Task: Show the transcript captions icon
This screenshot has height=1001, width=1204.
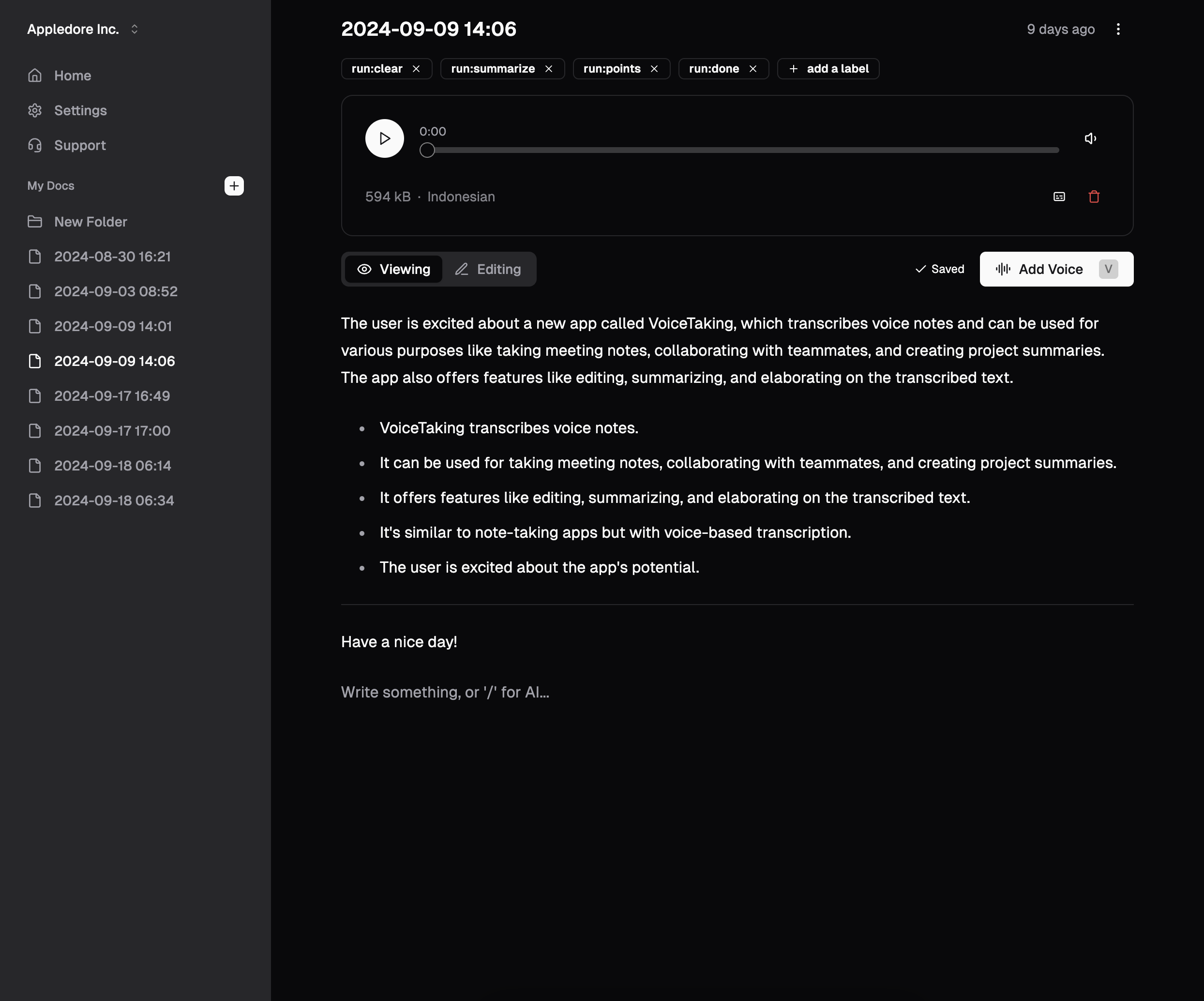Action: point(1058,197)
